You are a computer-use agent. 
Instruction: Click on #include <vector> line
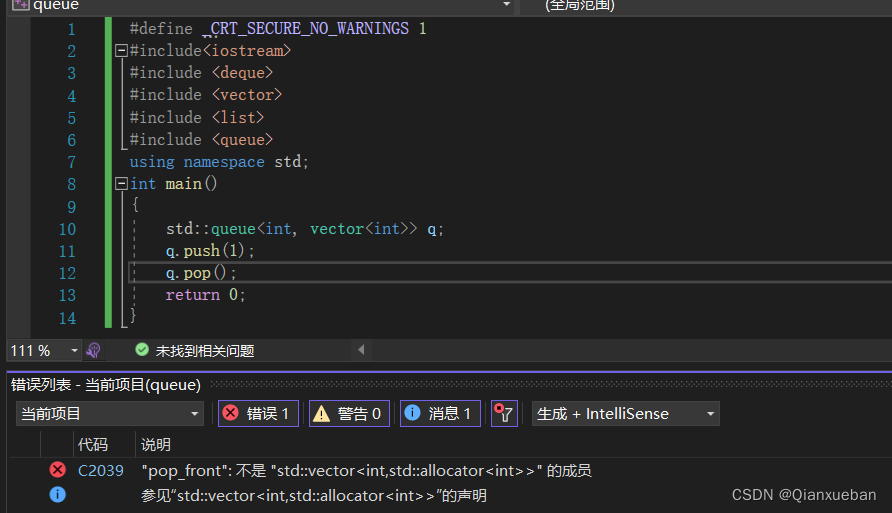click(x=206, y=94)
